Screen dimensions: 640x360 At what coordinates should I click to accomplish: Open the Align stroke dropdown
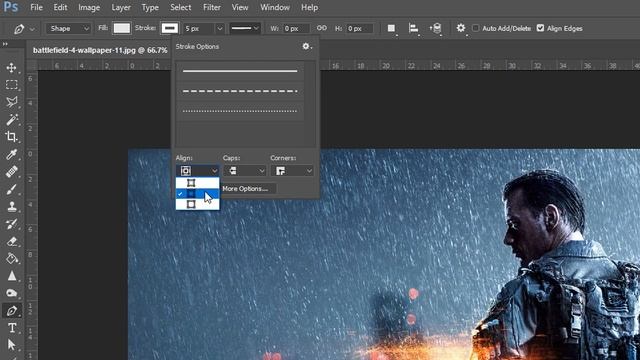198,171
